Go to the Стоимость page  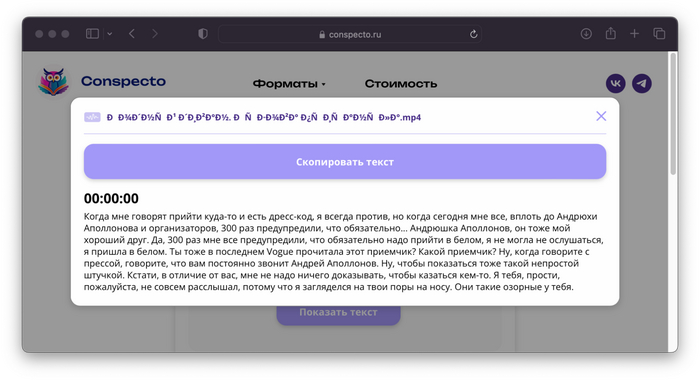[400, 84]
